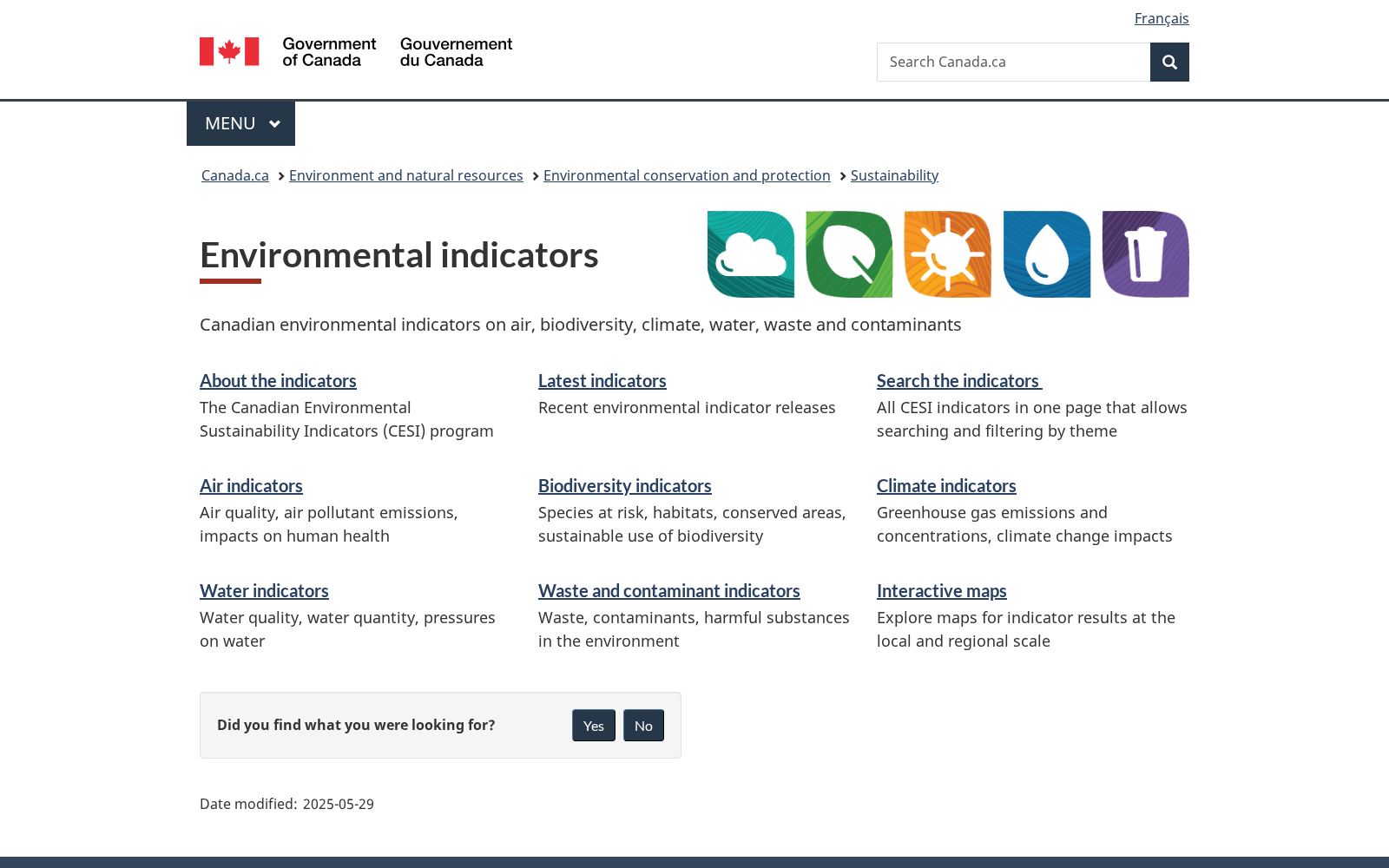Open Search the indicators page
This screenshot has height=868, width=1389.
point(959,380)
